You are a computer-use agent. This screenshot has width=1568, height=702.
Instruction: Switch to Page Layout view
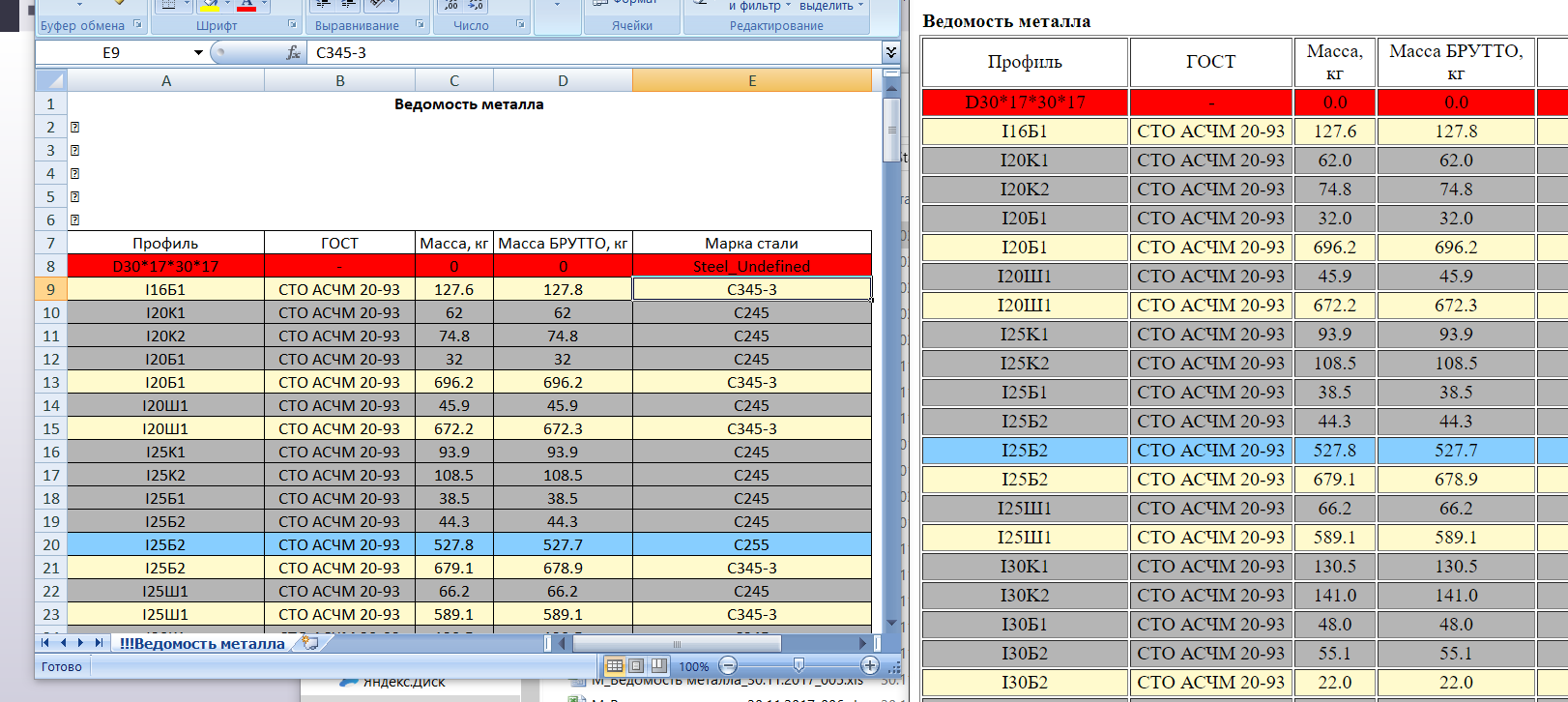pos(636,665)
